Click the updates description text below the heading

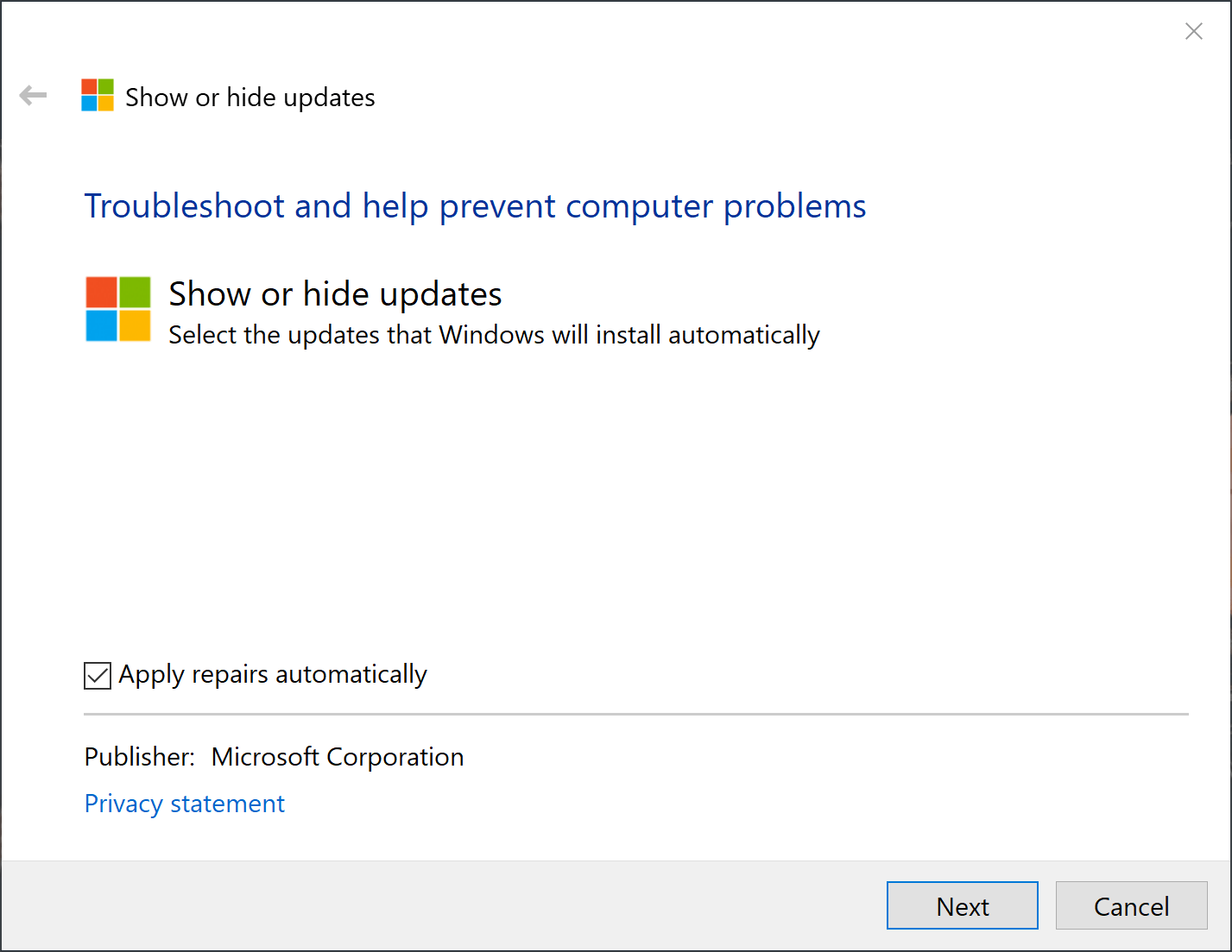493,335
